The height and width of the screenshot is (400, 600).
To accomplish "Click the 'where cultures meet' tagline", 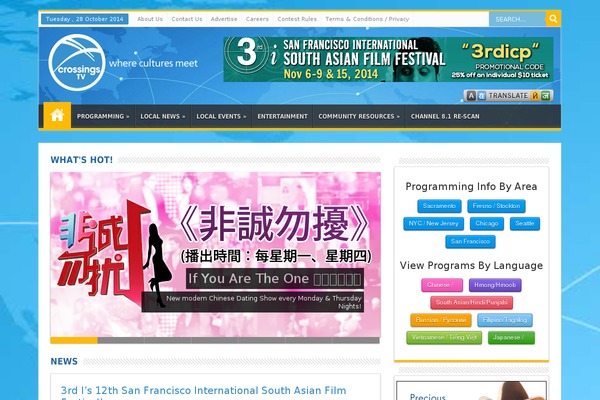I will pos(153,63).
